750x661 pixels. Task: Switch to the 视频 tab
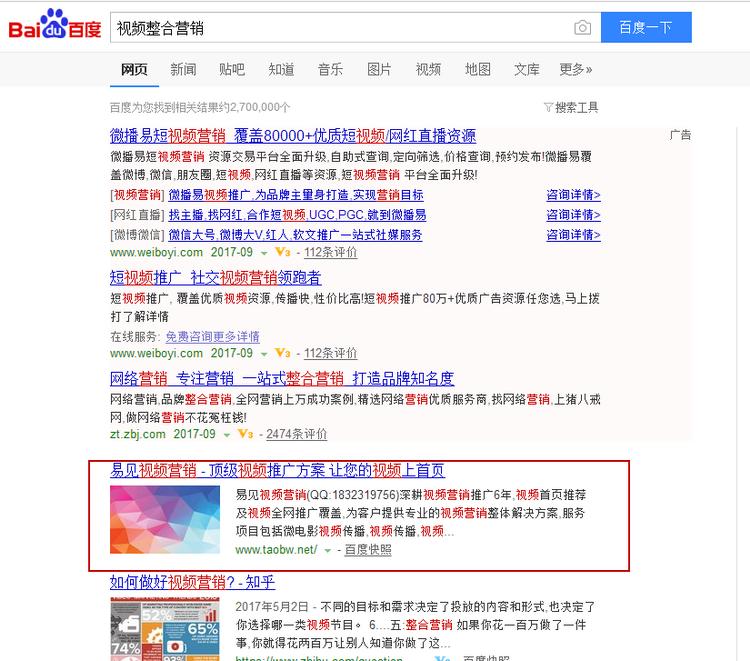[428, 70]
